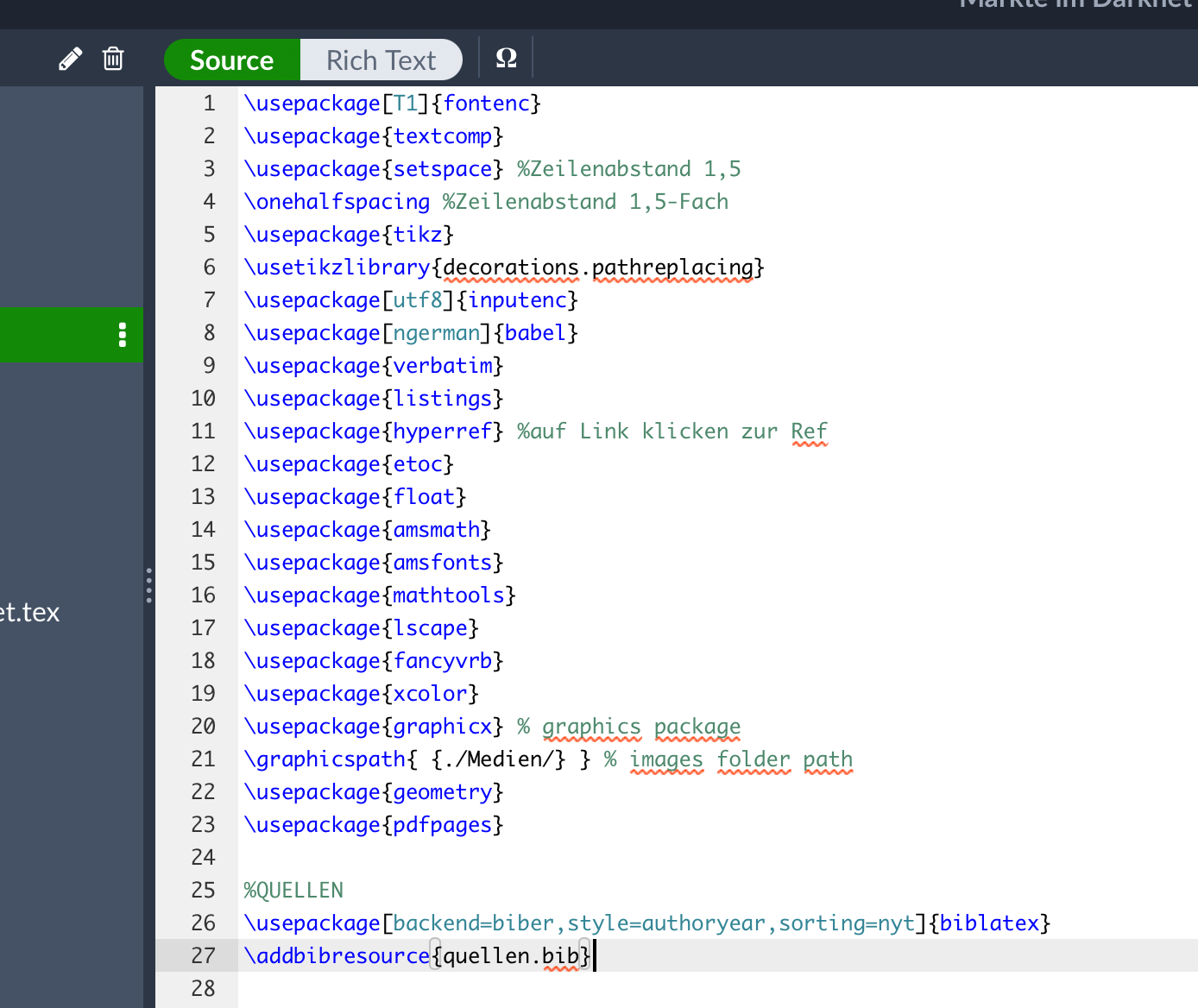This screenshot has height=1008, width=1198.
Task: Open the three-dot menu on selected file
Action: (x=123, y=335)
